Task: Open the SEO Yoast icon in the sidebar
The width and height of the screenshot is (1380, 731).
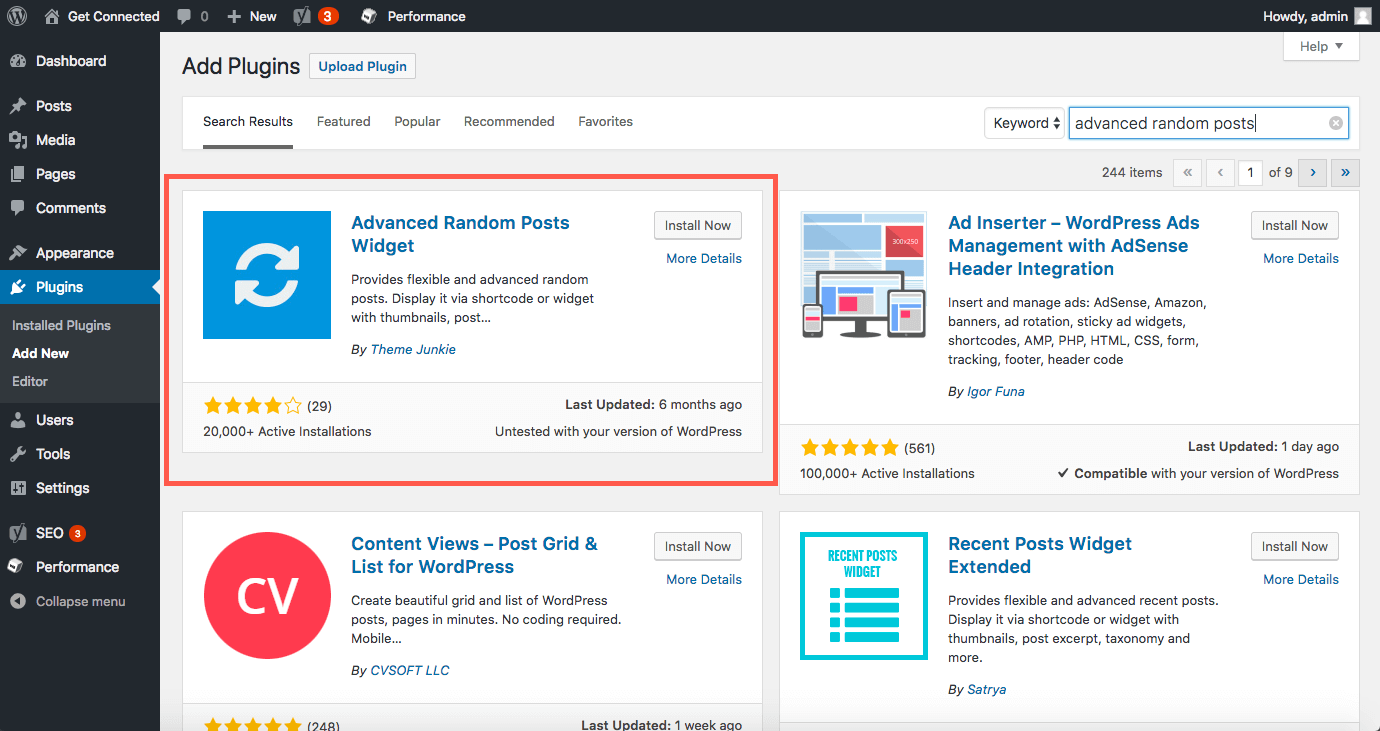Action: (18, 533)
